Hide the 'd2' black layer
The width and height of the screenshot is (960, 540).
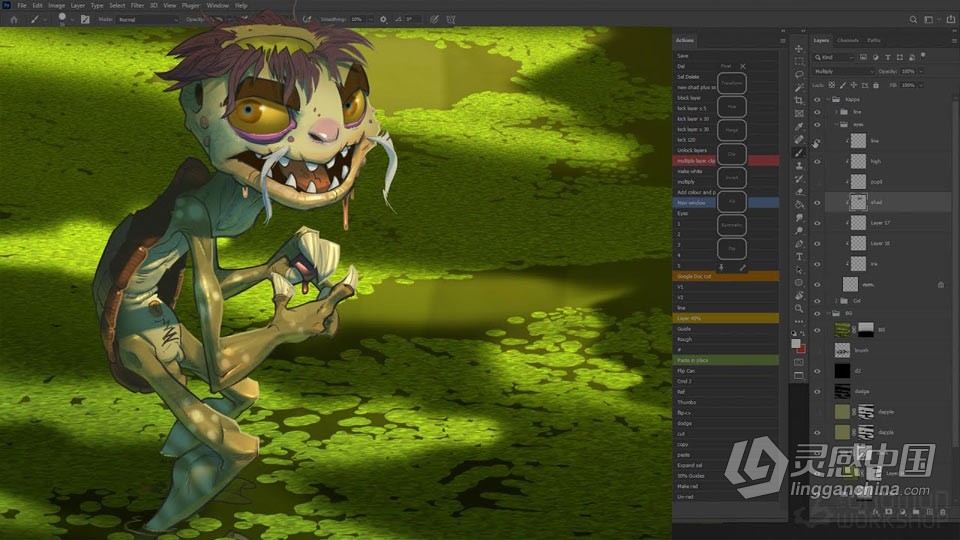click(817, 371)
